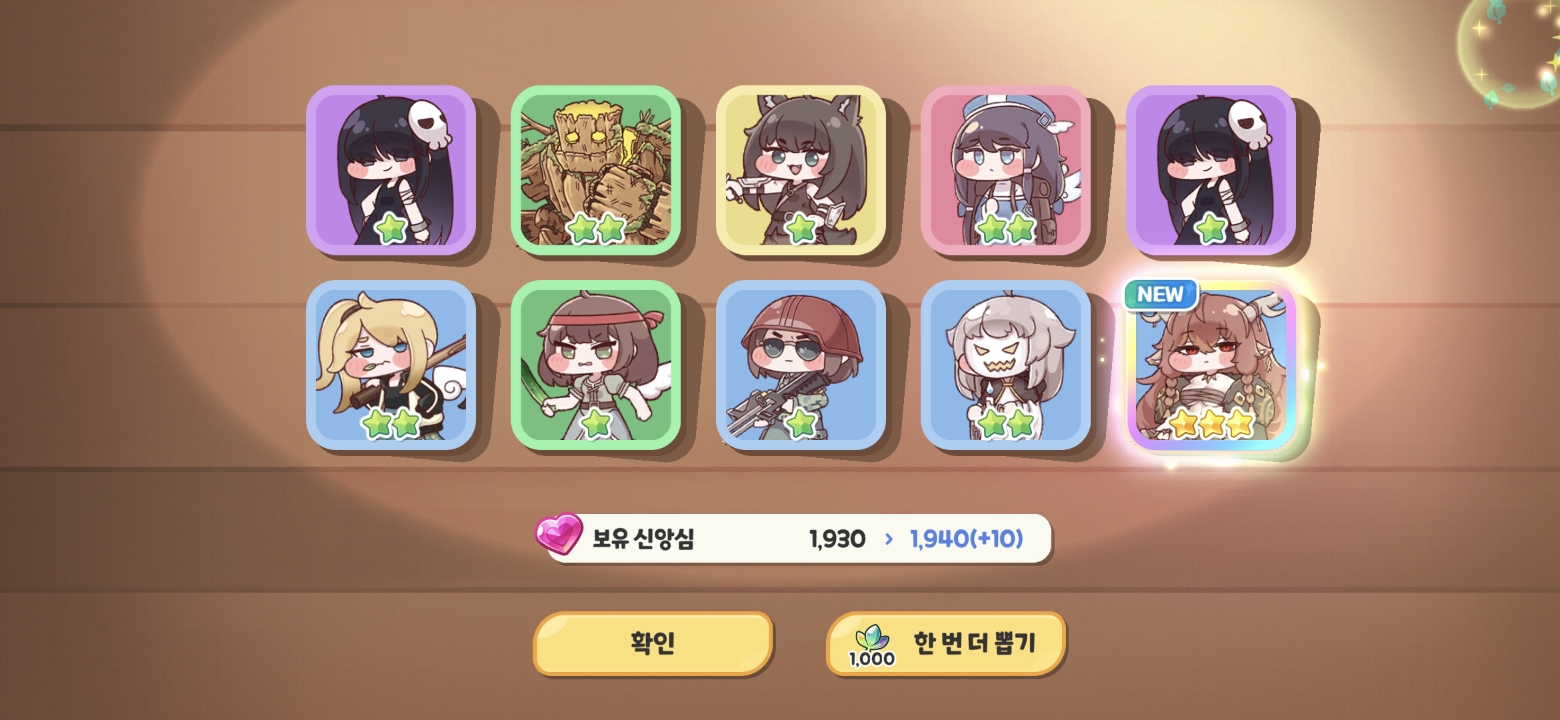Click the NEW badge on the antlered card

pos(1161,294)
